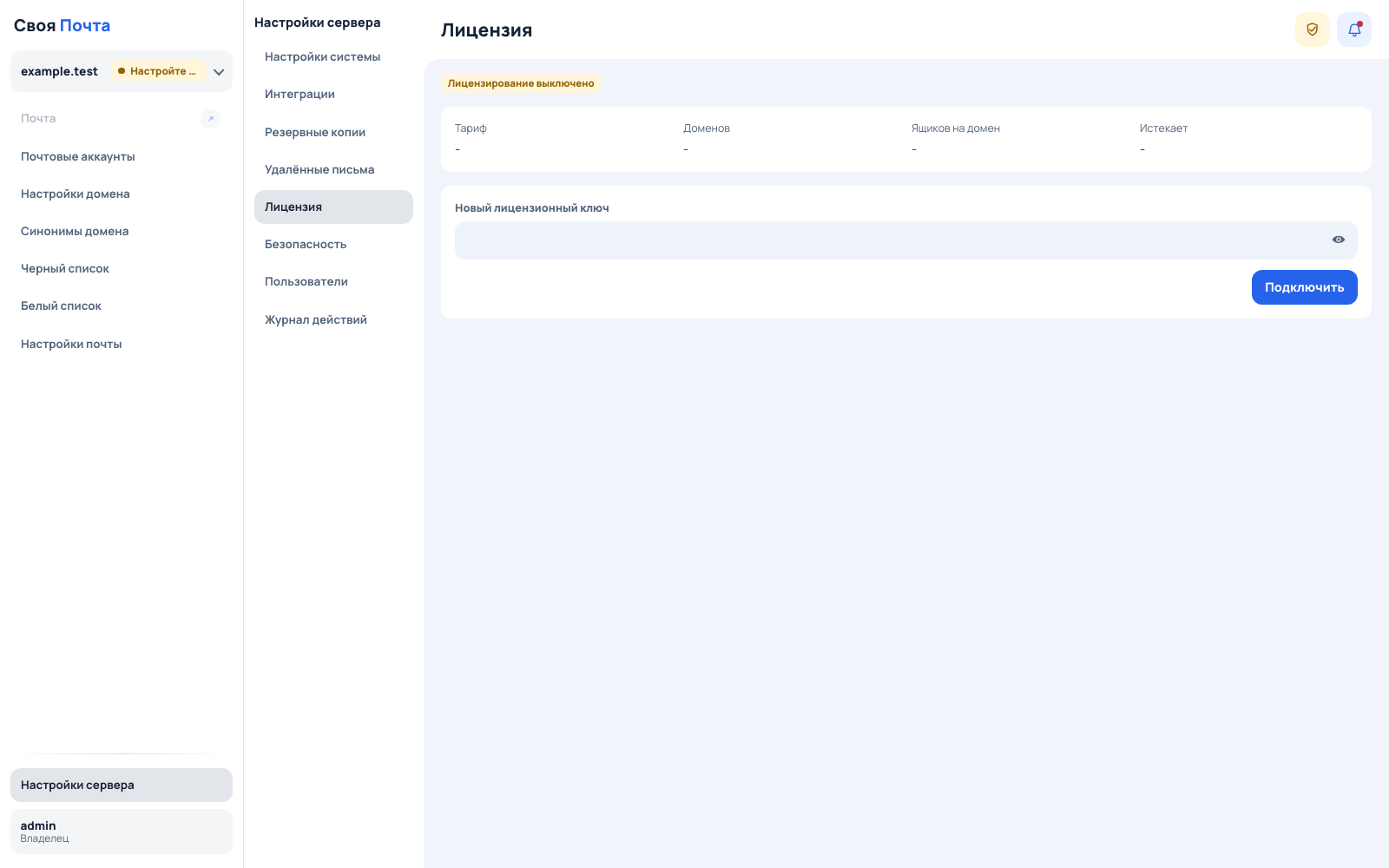Image resolution: width=1389 pixels, height=868 pixels.
Task: Click the Подключить button
Action: [1304, 287]
